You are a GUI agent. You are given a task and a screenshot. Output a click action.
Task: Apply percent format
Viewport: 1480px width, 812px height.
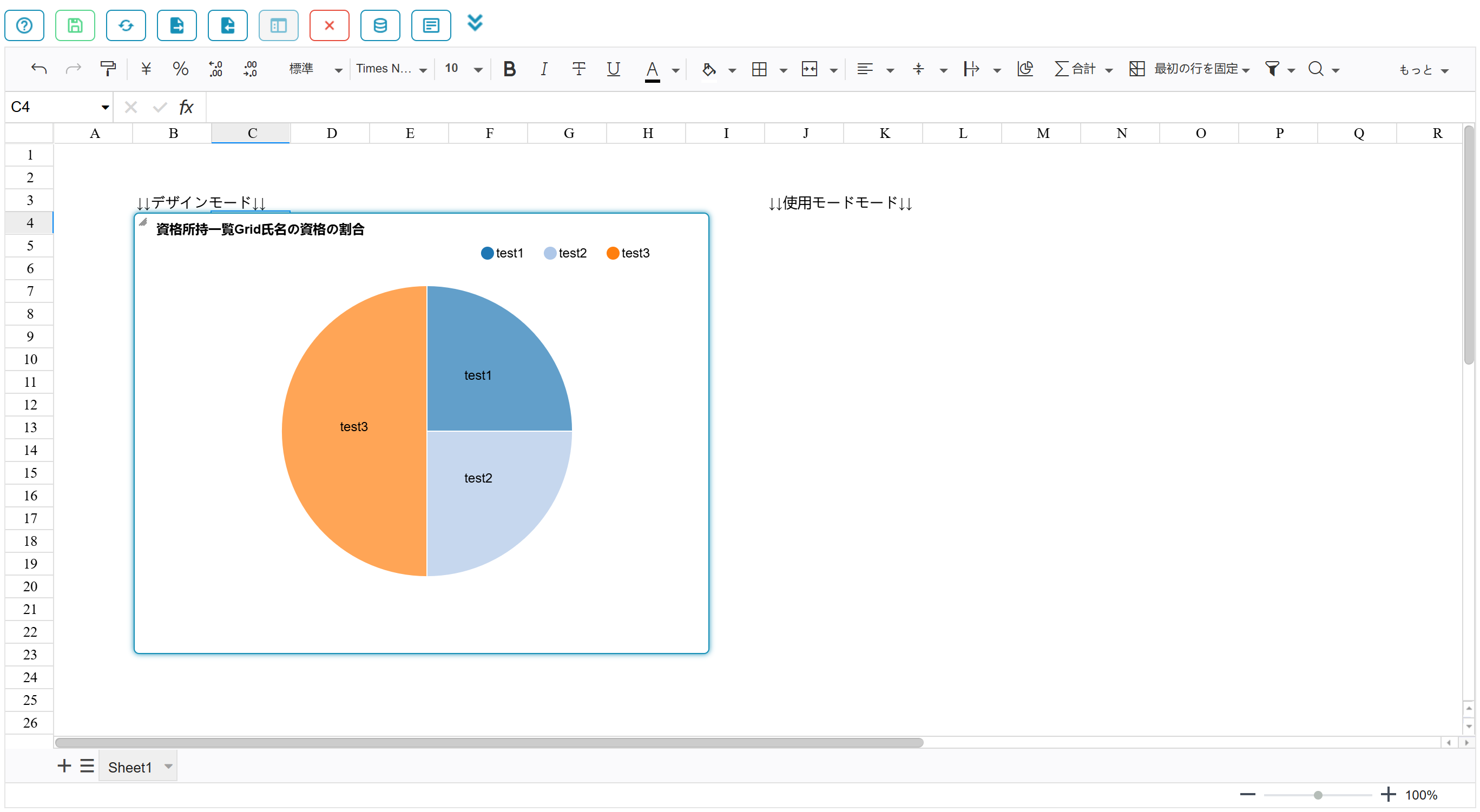[x=180, y=69]
